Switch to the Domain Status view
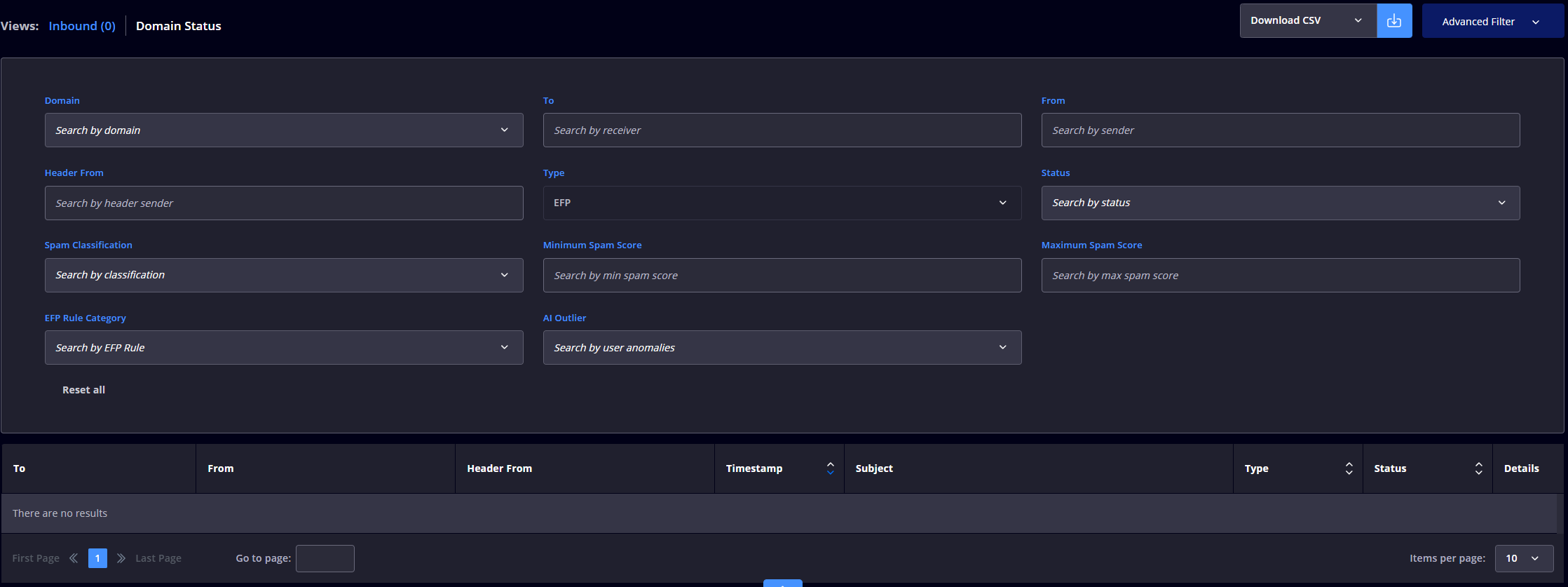This screenshot has width=1568, height=587. click(179, 26)
